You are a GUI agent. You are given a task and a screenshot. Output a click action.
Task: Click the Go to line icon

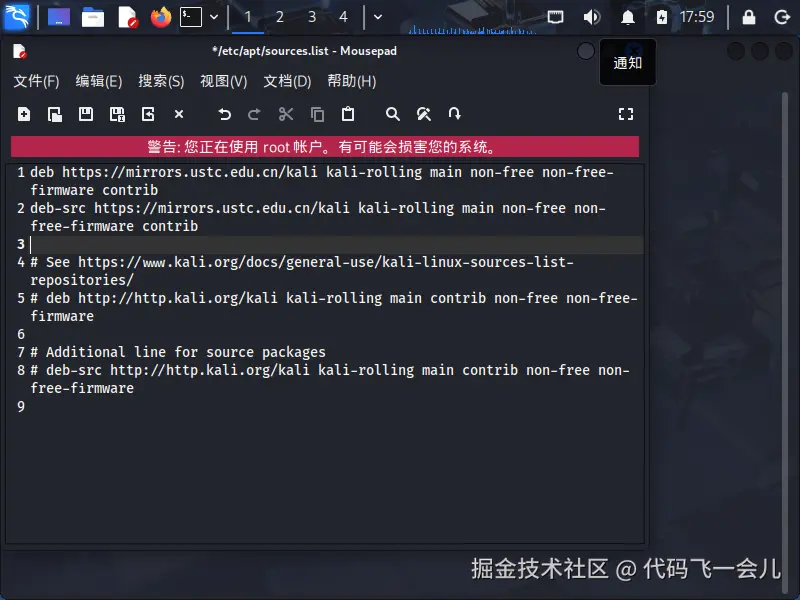click(x=455, y=114)
